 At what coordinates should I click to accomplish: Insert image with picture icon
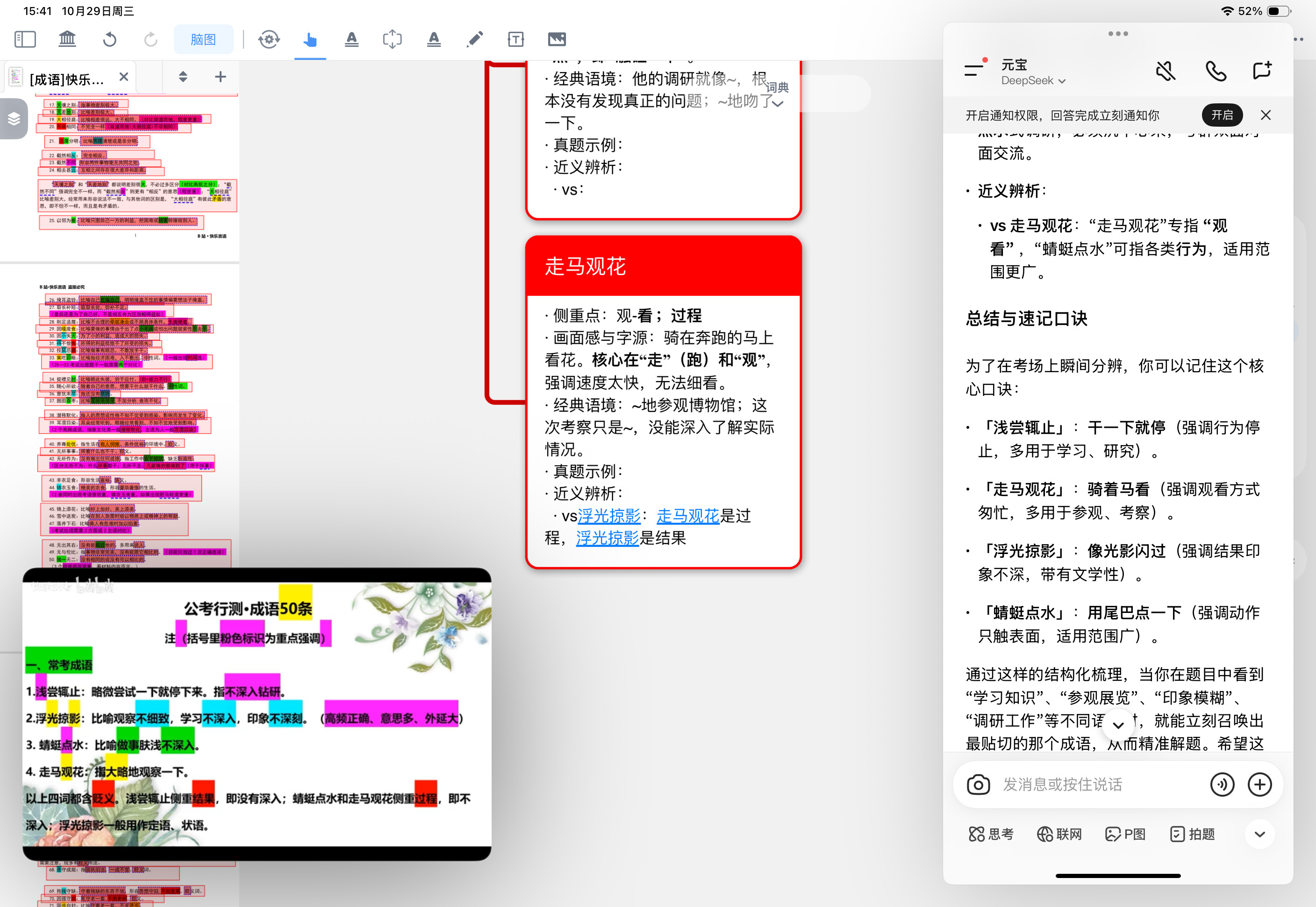coord(557,39)
